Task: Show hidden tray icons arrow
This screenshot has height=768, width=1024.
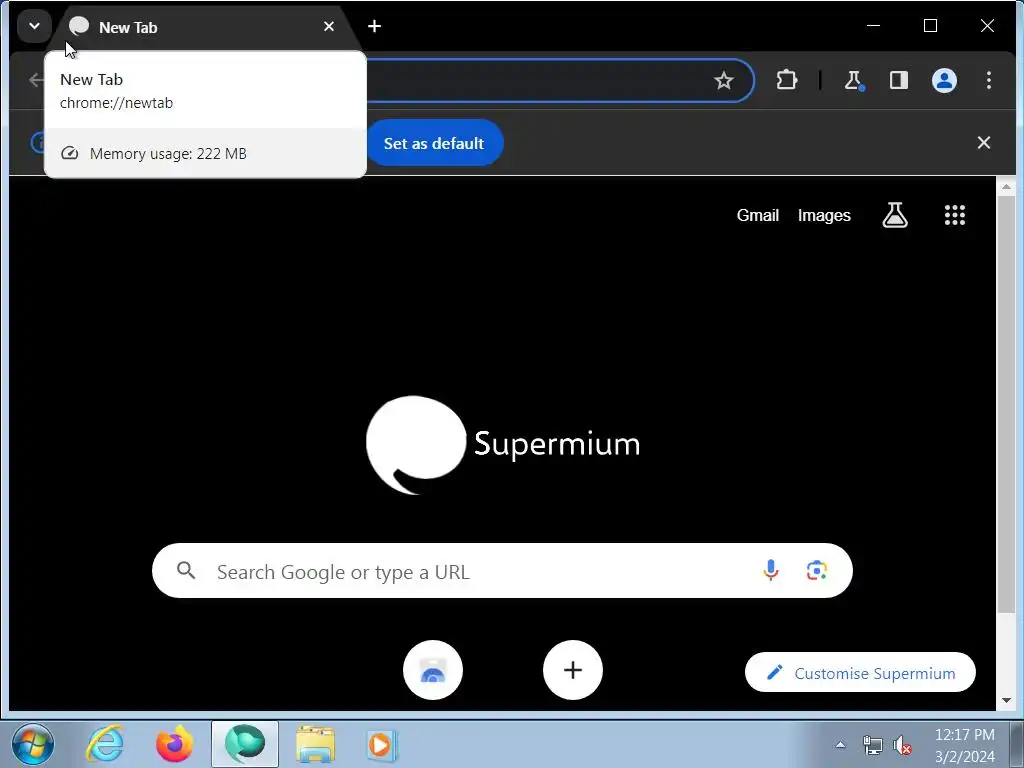Action: (840, 744)
